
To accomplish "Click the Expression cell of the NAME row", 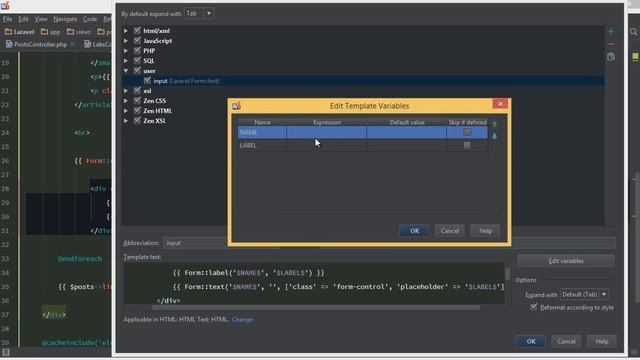I will [327, 132].
